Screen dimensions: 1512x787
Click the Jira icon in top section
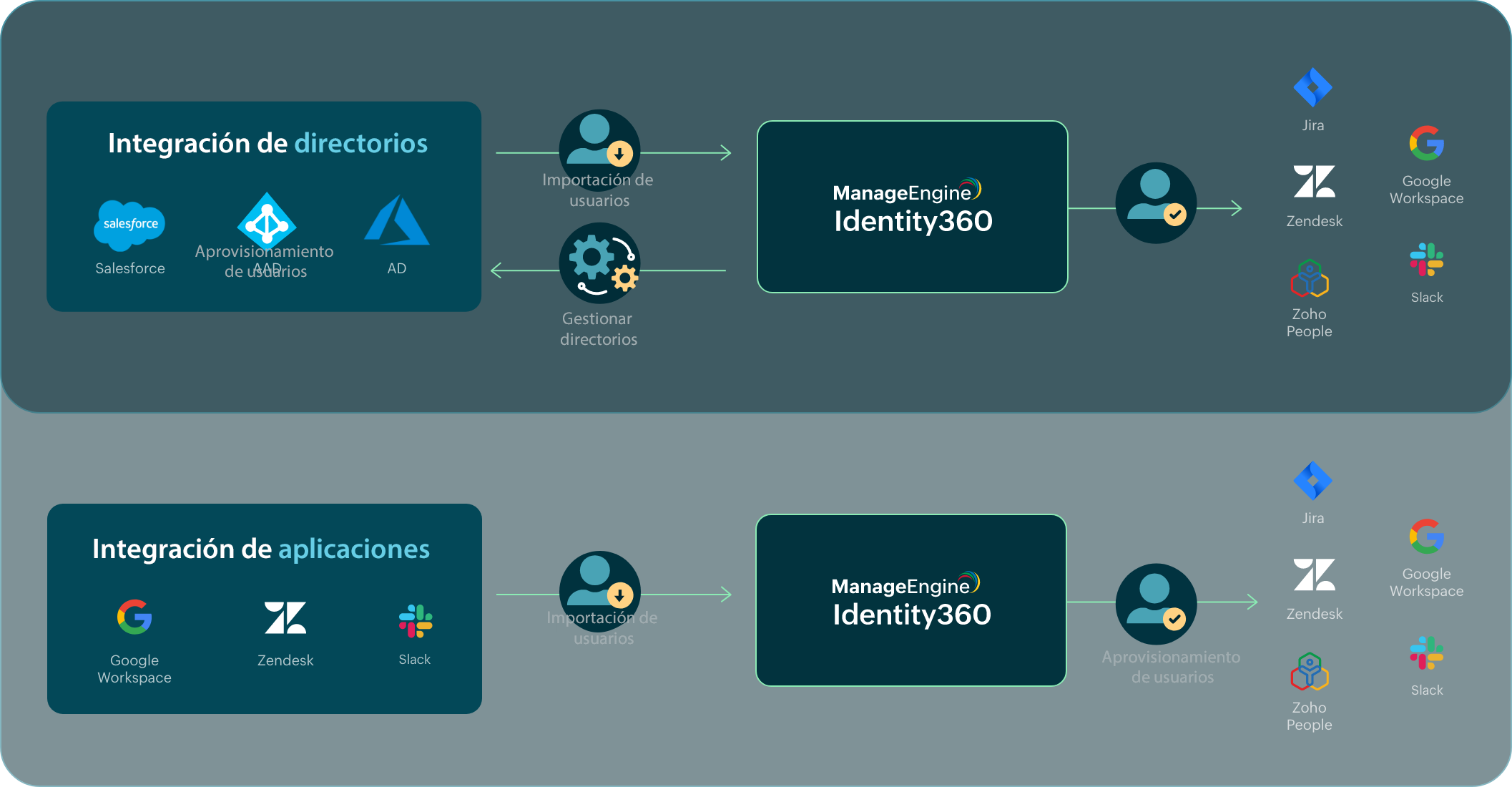[x=1312, y=88]
